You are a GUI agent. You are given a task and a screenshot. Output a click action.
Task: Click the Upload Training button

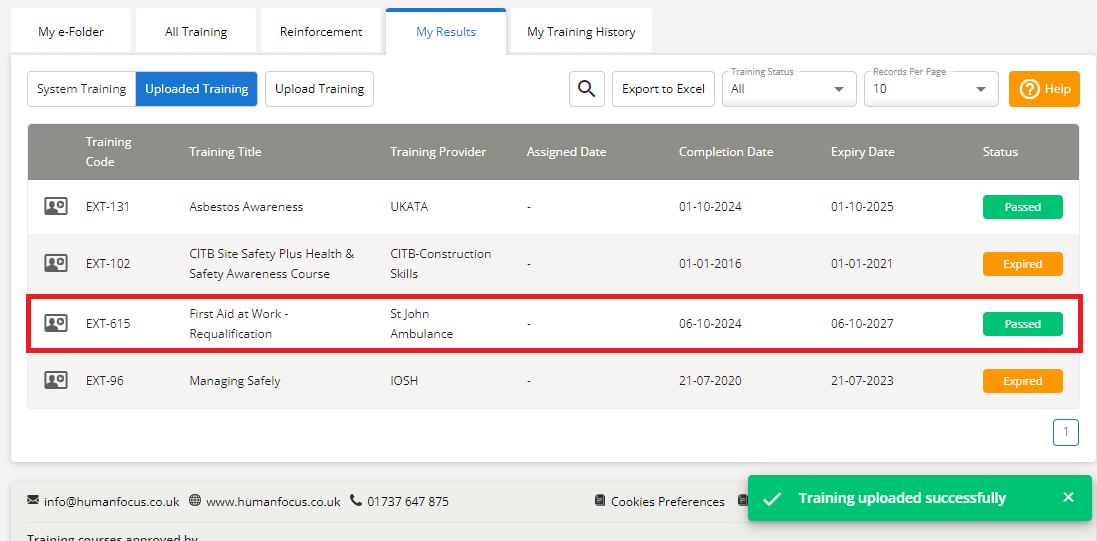tap(319, 89)
